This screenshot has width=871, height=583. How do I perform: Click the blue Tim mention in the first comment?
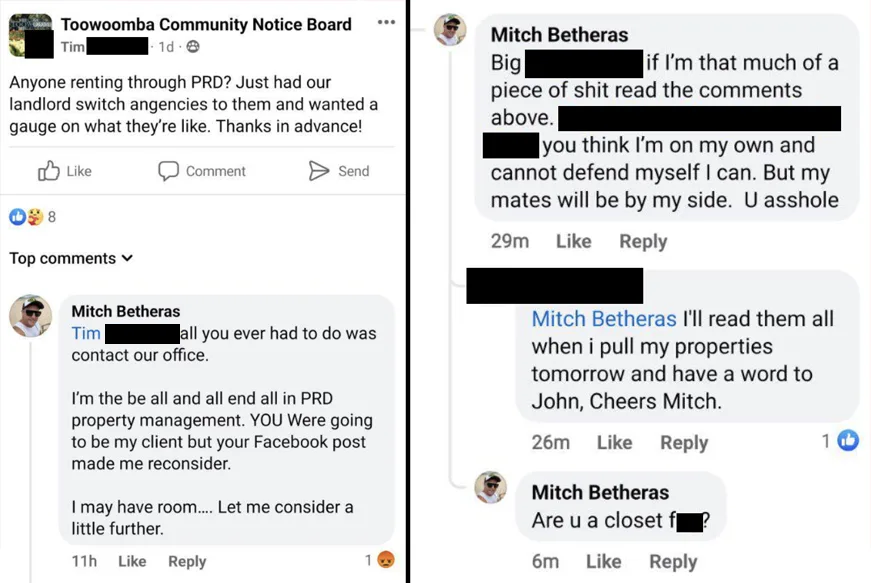click(x=86, y=333)
